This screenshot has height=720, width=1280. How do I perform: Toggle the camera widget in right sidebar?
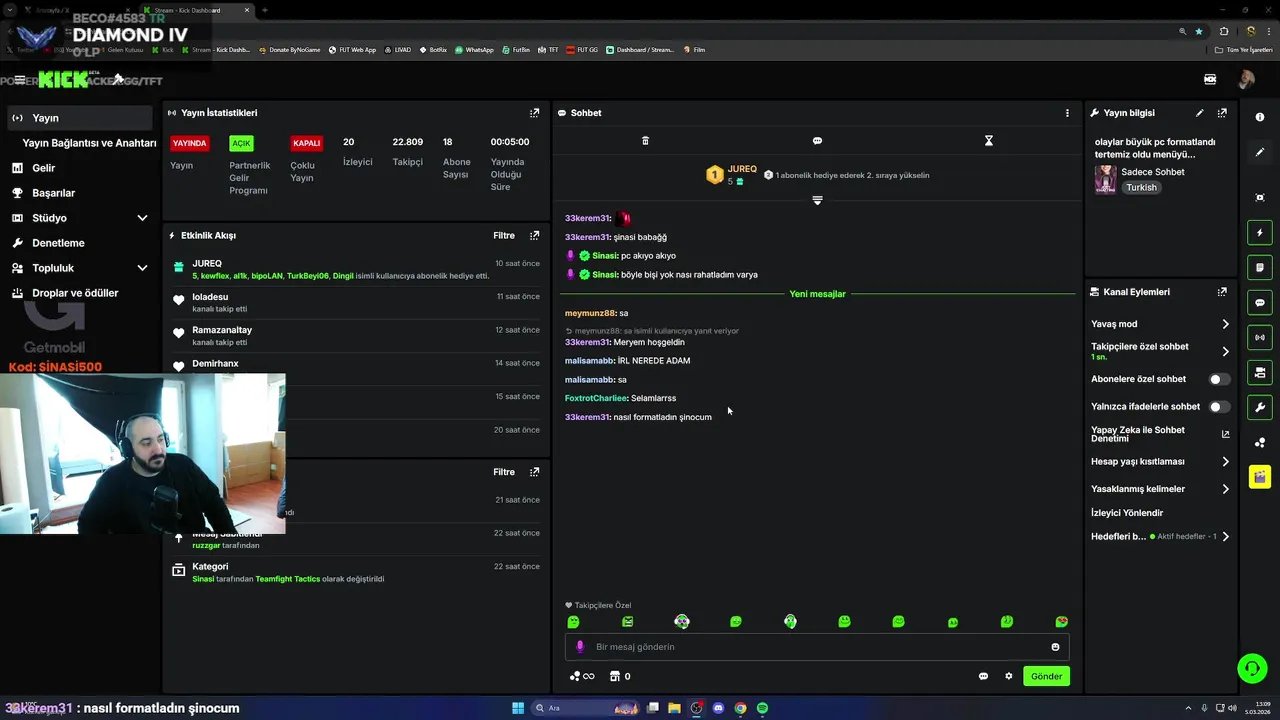tap(1260, 373)
